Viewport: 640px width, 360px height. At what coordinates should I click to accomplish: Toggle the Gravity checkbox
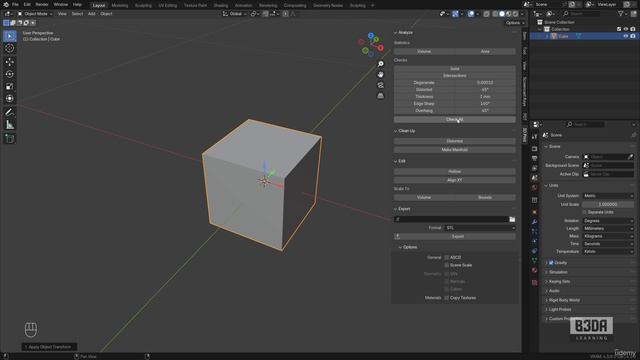551,263
